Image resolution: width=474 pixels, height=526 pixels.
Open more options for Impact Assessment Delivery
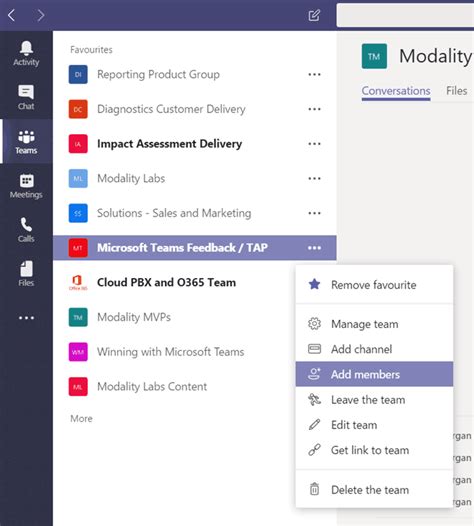click(314, 144)
